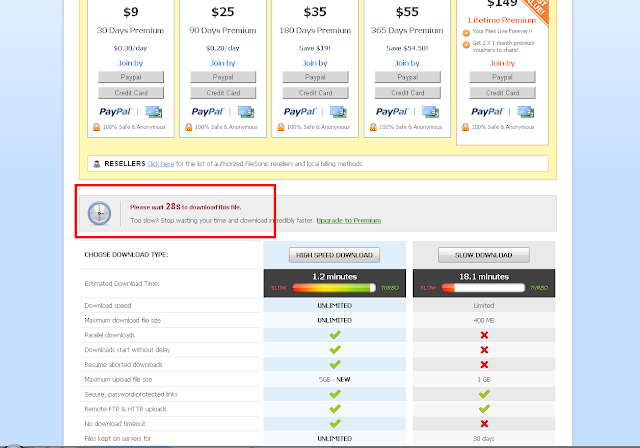Choose Credit Card for Lifetime Premium plan
640x448 pixels.
(502, 93)
